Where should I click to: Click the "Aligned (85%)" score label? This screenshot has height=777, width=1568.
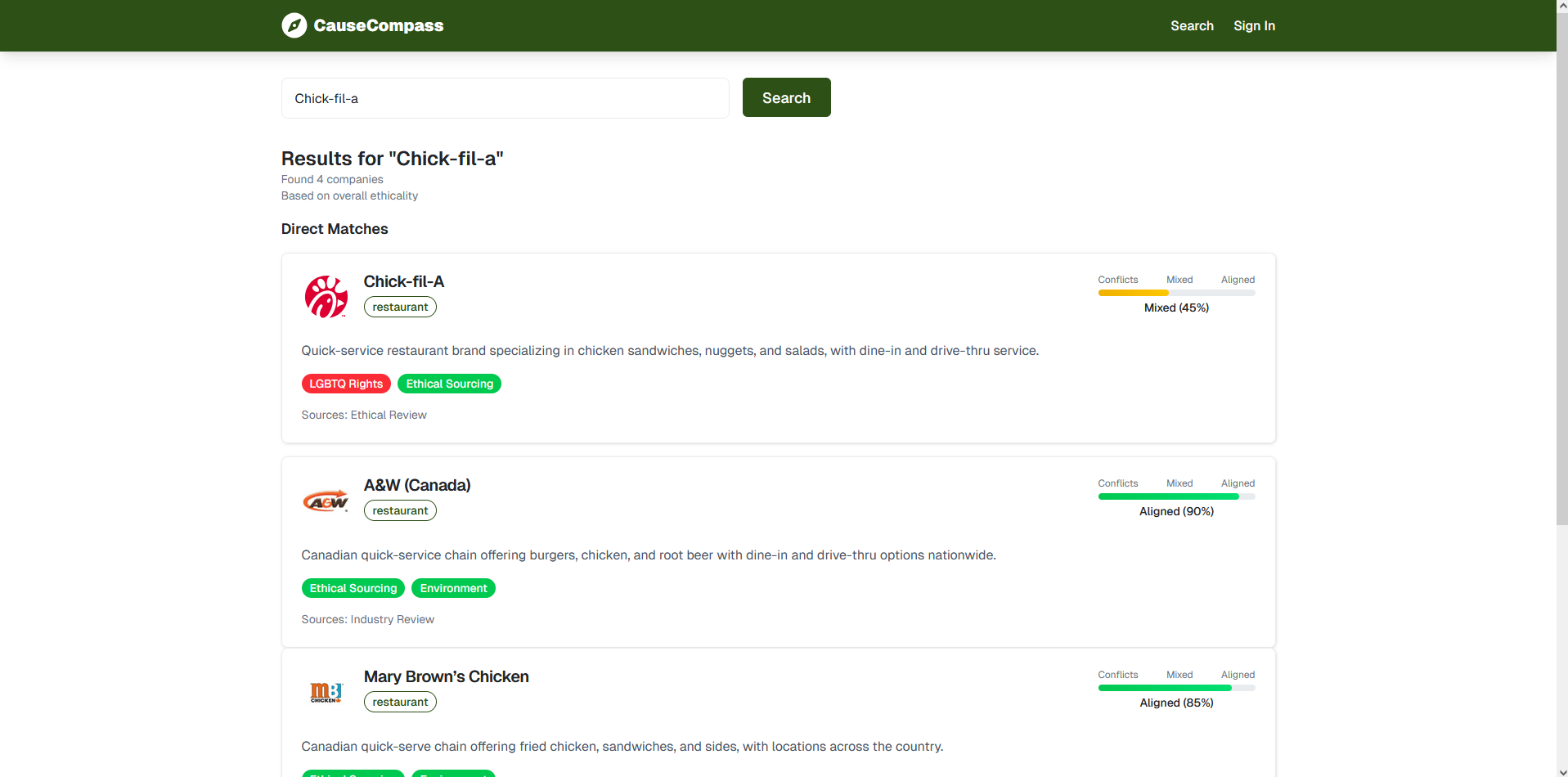point(1176,703)
